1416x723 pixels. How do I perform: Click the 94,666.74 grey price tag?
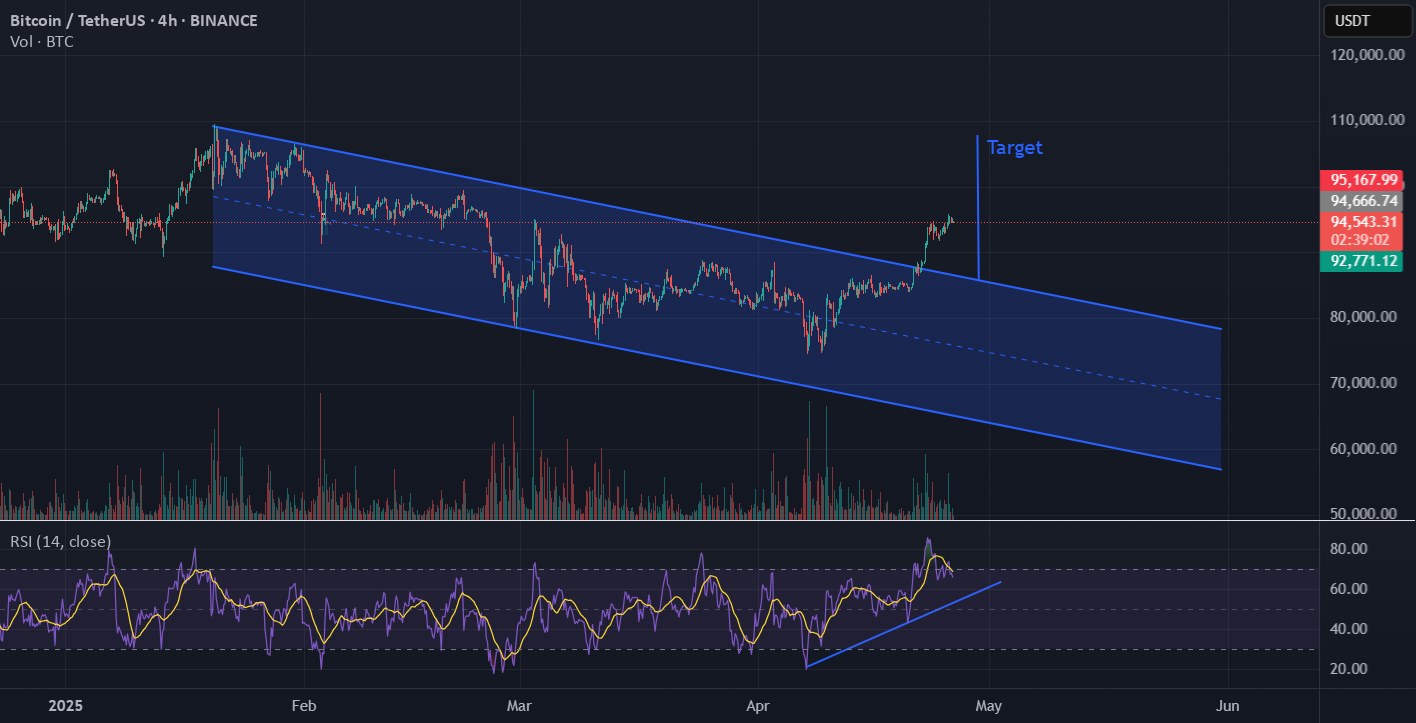[x=1361, y=201]
